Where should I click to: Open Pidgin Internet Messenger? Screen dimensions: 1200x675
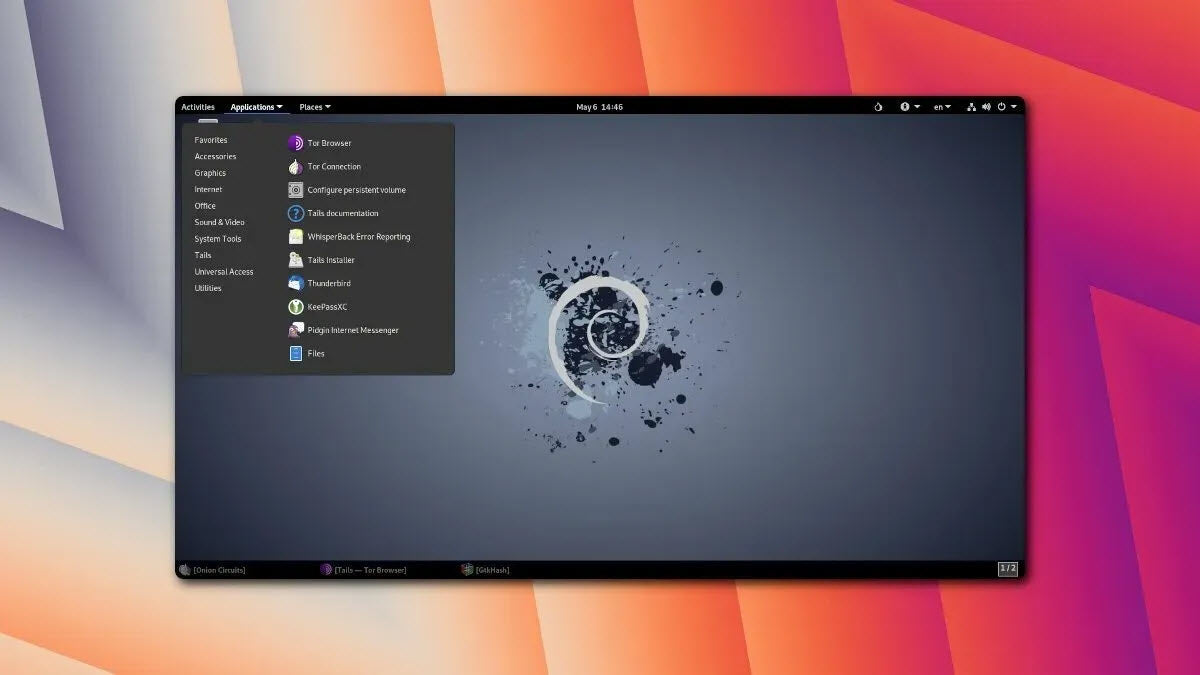pyautogui.click(x=352, y=330)
